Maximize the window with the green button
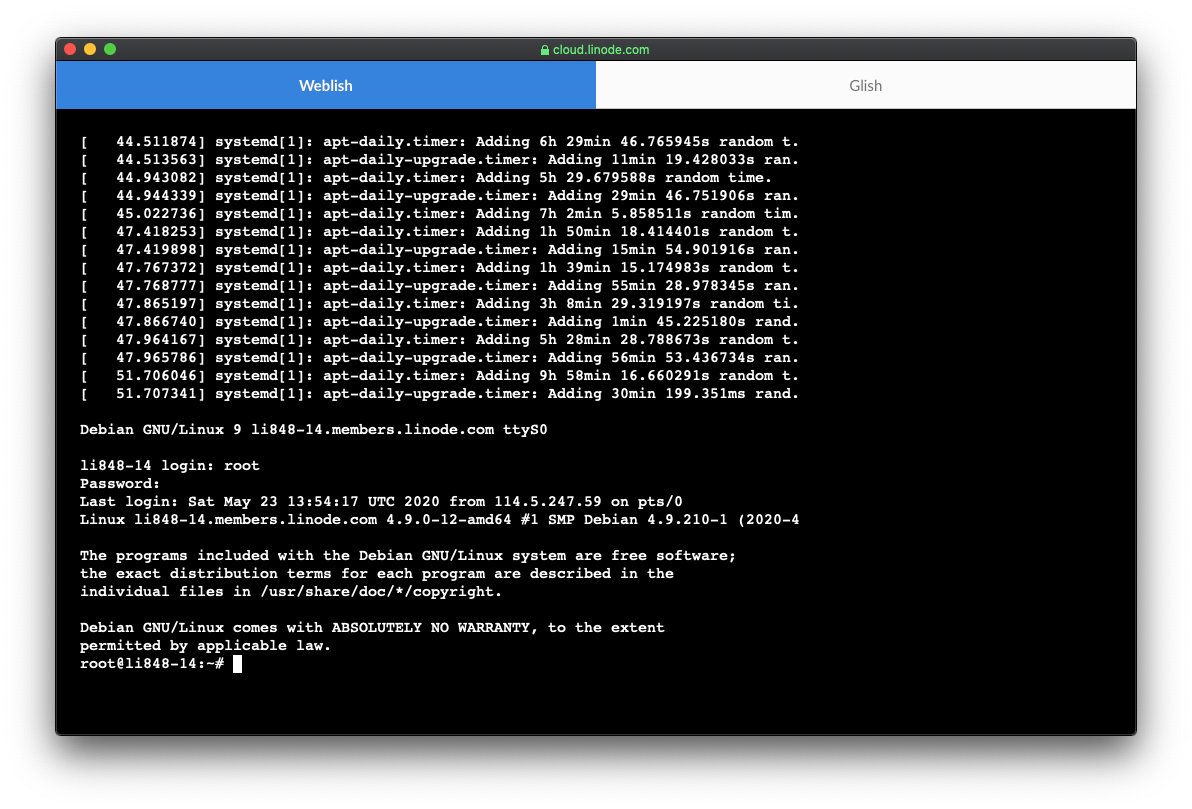Screen dimensions: 1192x809 [110, 49]
